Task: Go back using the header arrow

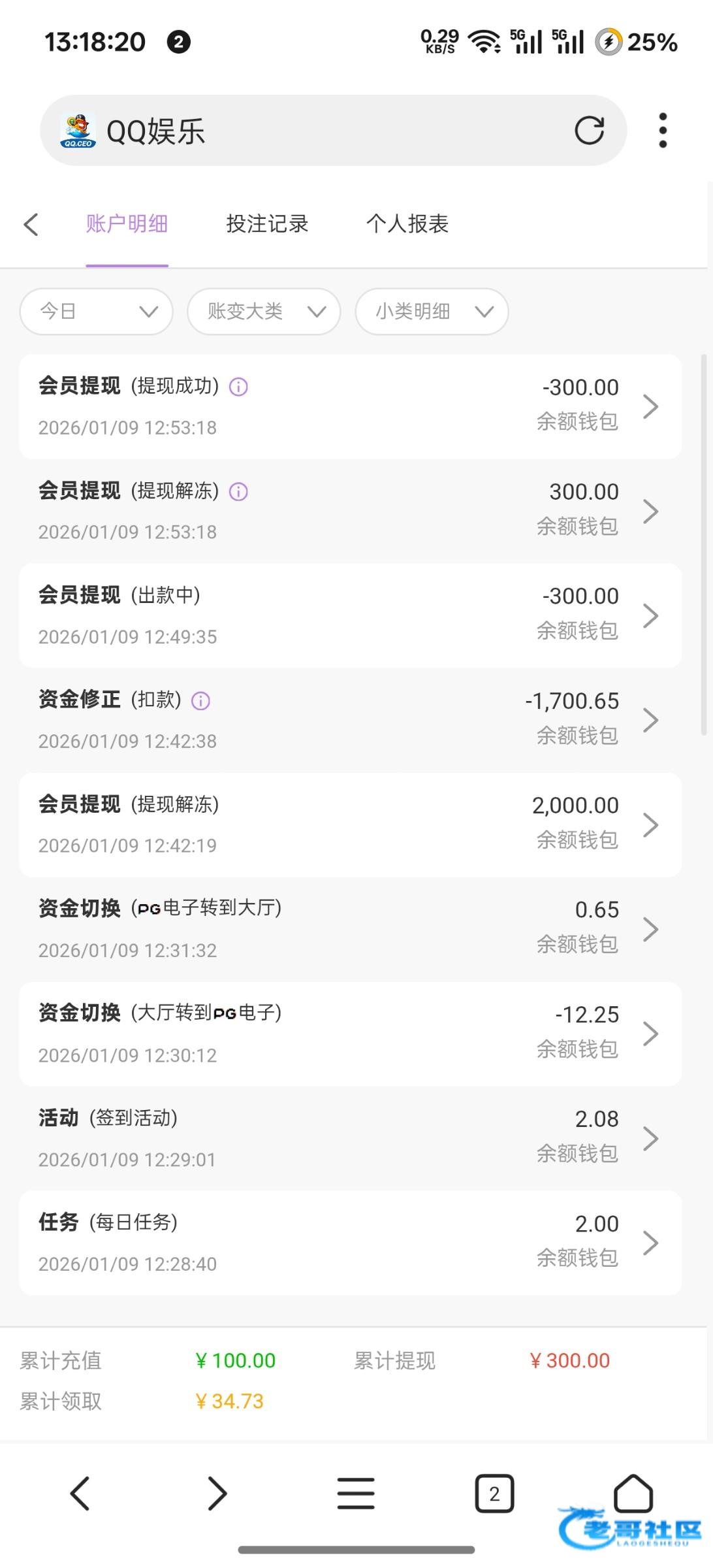Action: (x=31, y=224)
